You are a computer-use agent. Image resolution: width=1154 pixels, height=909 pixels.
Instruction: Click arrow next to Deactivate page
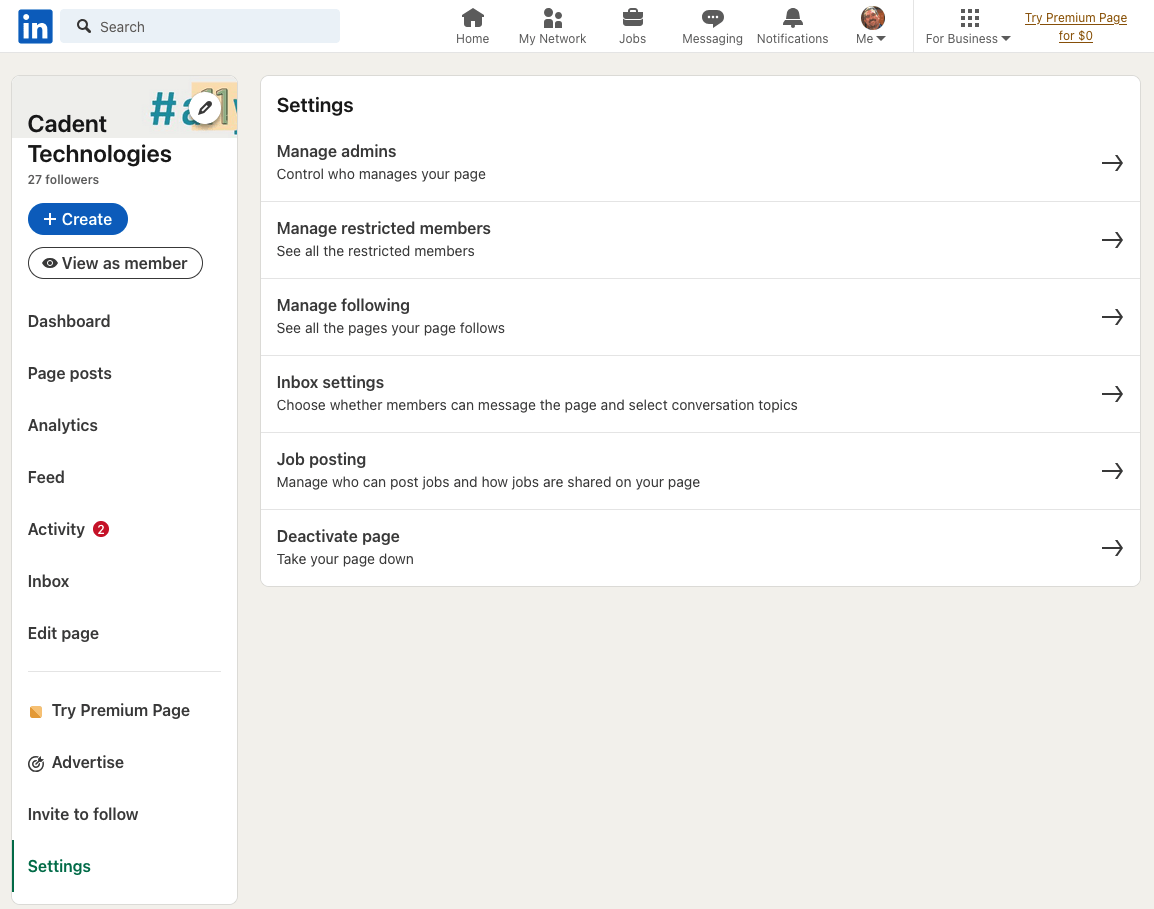[x=1111, y=548]
